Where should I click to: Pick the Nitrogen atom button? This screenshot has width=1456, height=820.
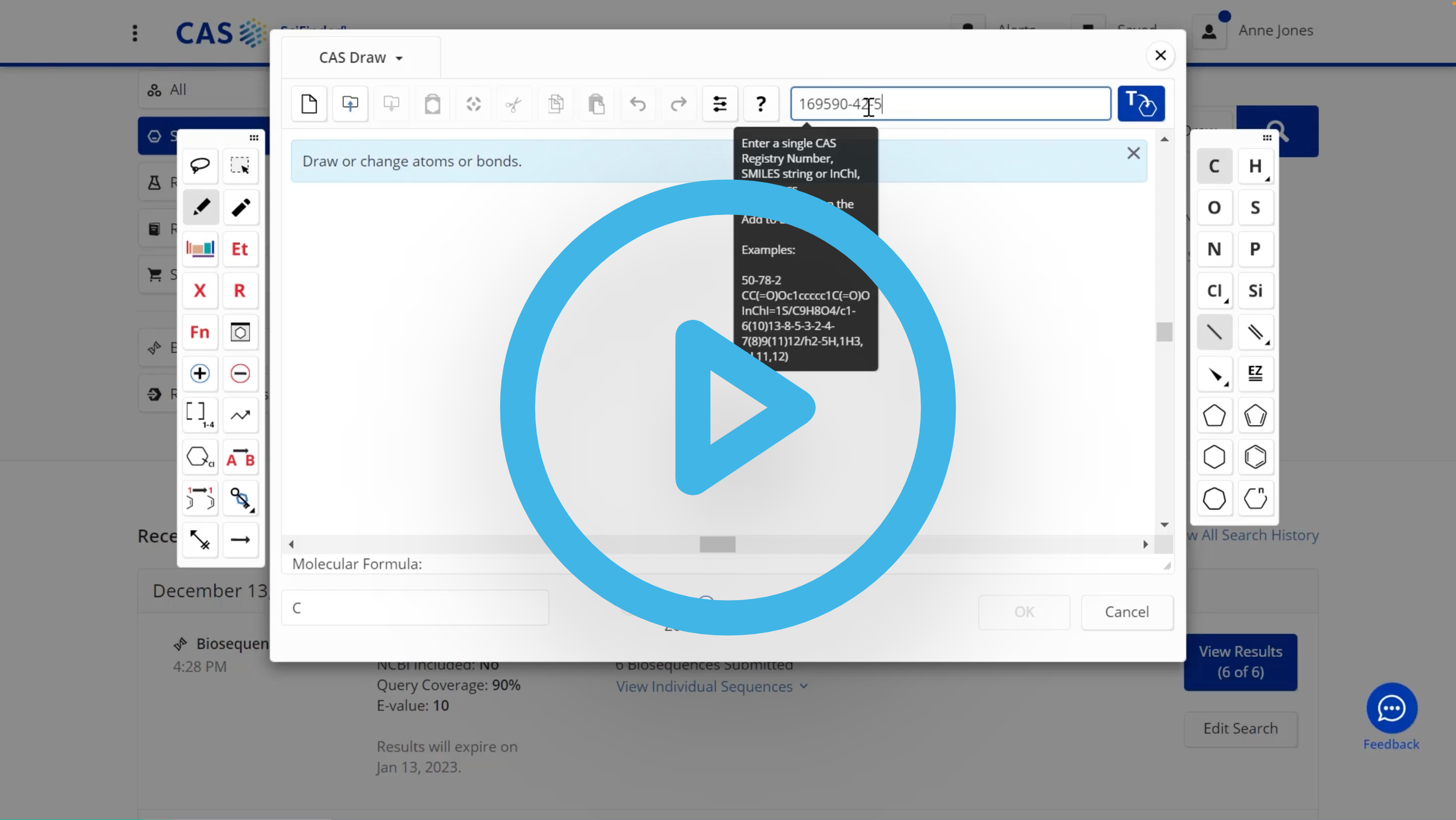[x=1214, y=249]
